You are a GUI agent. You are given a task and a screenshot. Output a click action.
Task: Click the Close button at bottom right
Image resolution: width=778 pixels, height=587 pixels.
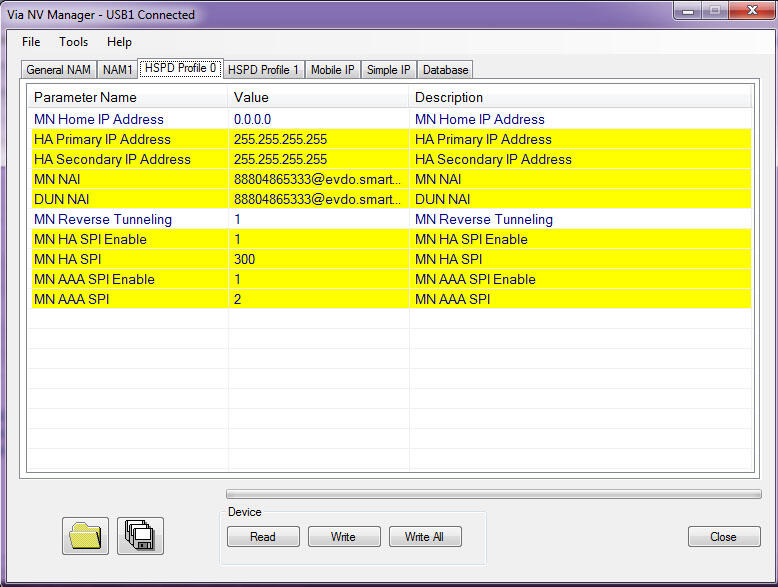(x=723, y=537)
